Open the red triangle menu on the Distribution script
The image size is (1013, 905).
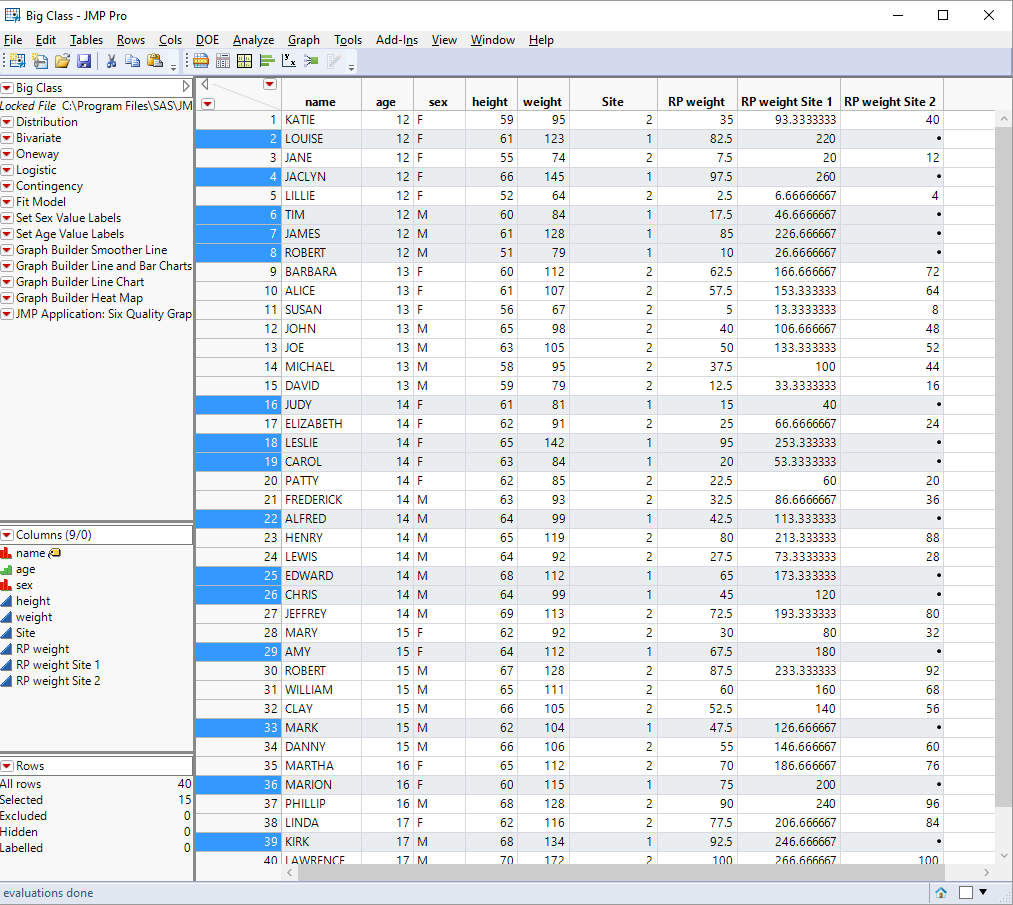(x=9, y=121)
